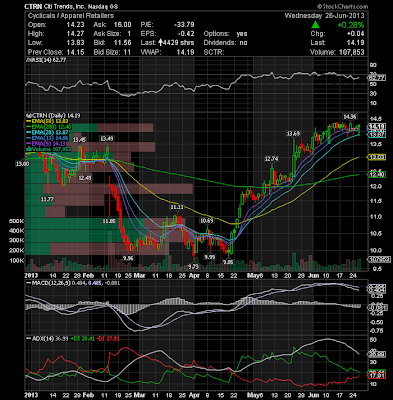393x400 pixels.
Task: Click the Citi Trends, Inc. company name
Action: click(65, 6)
